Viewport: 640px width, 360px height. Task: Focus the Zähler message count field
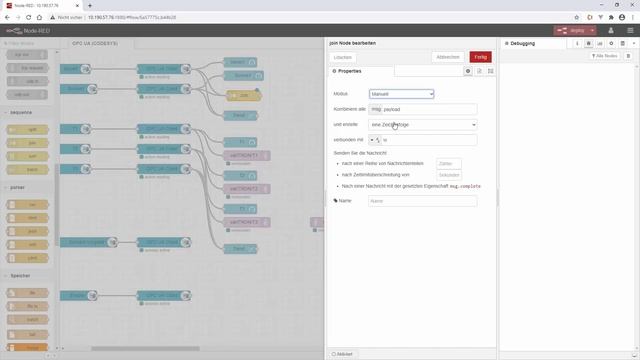point(449,164)
